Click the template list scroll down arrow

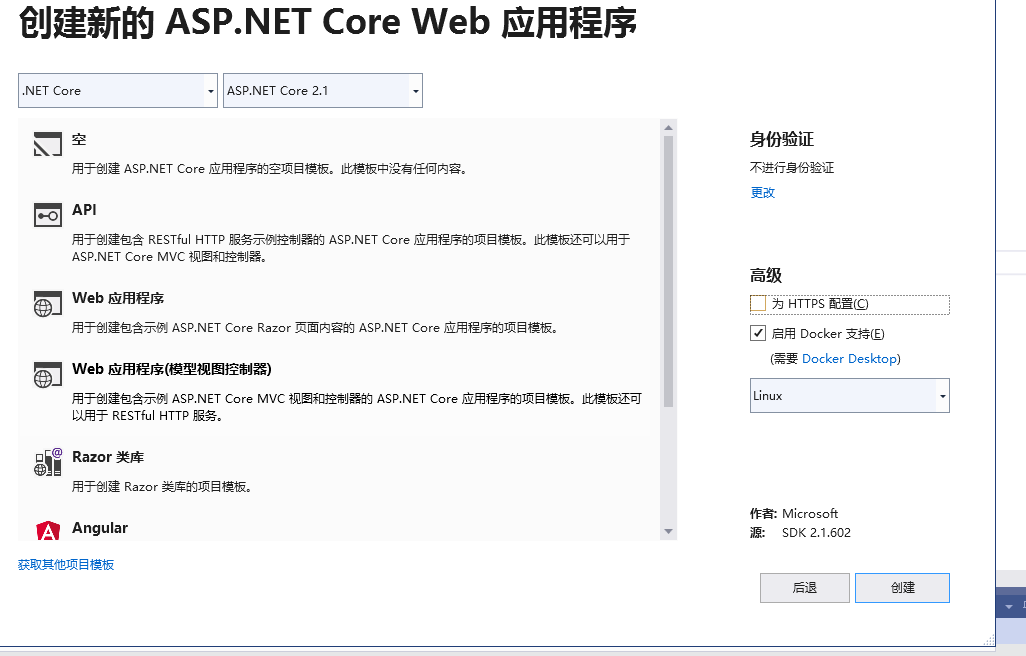coord(668,532)
